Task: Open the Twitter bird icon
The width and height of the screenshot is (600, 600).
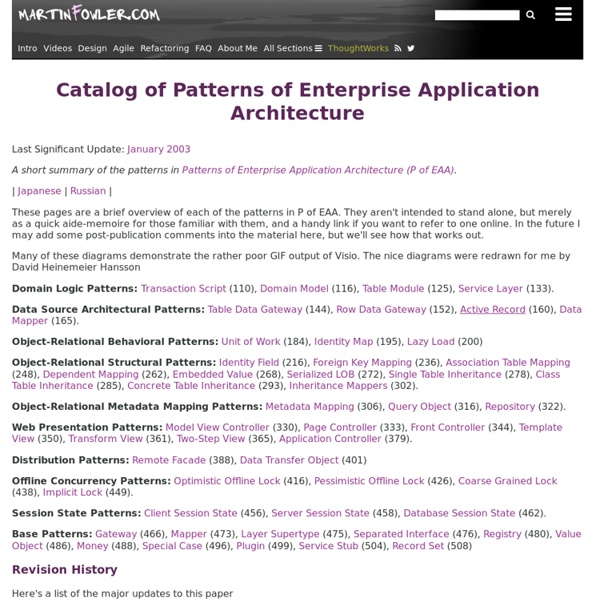Action: (411, 48)
